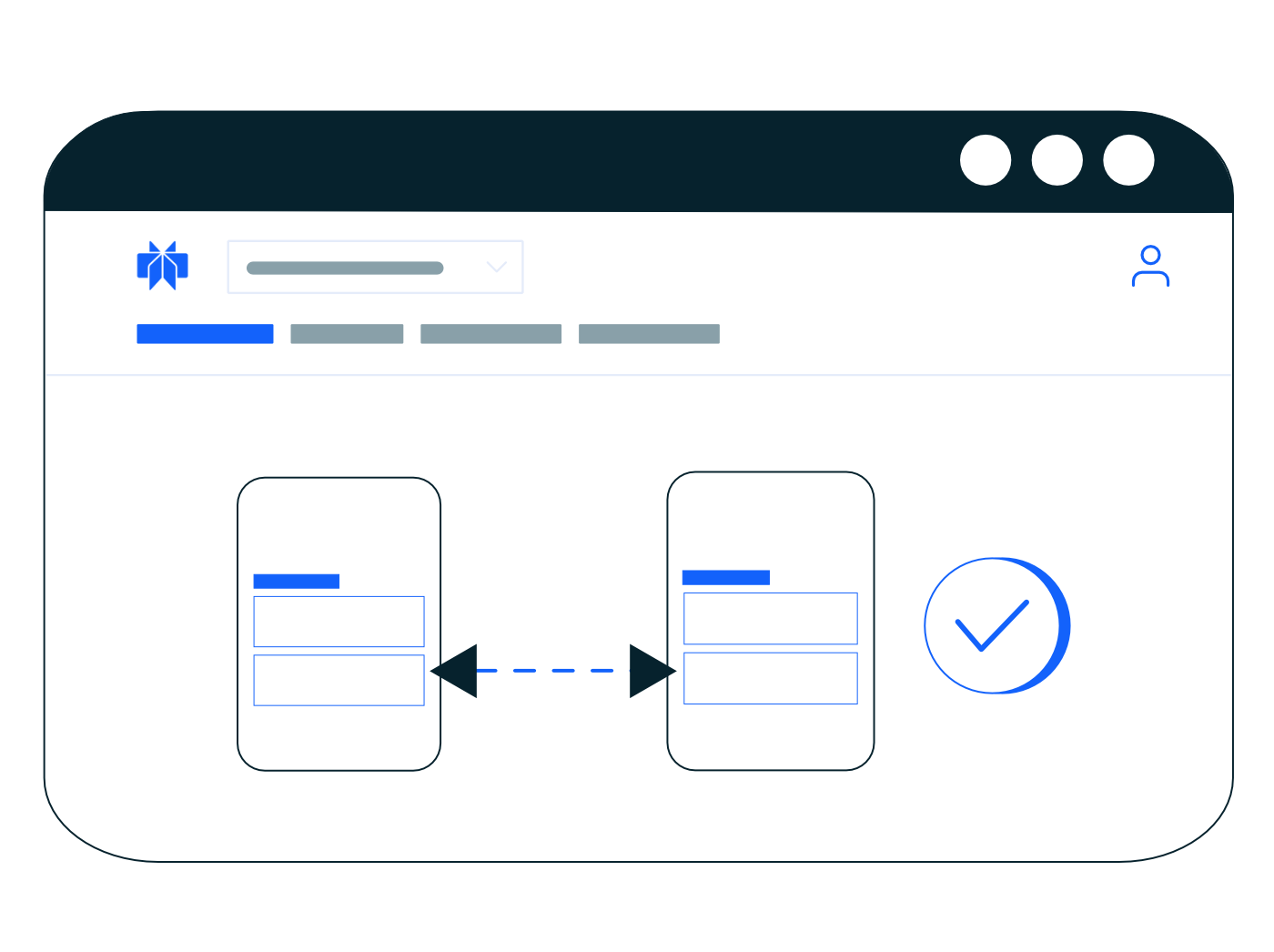This screenshot has height=952, width=1274.
Task: Click the dashed blue connector line between cards
Action: (553, 671)
